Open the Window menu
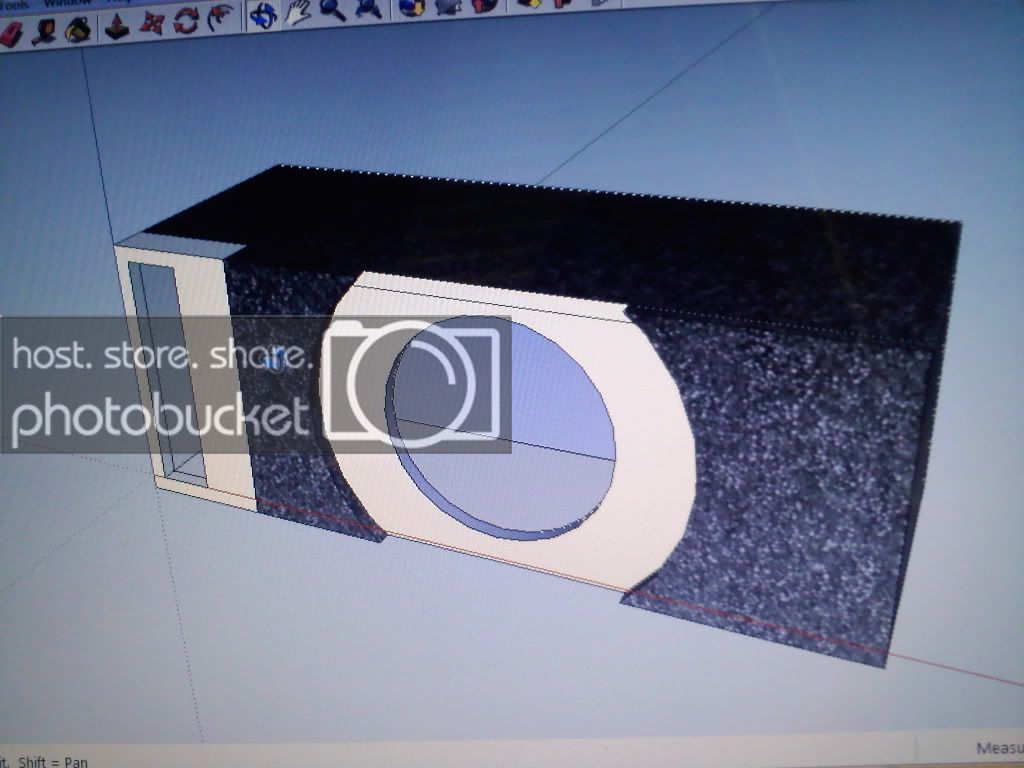1024x768 pixels. [x=67, y=3]
